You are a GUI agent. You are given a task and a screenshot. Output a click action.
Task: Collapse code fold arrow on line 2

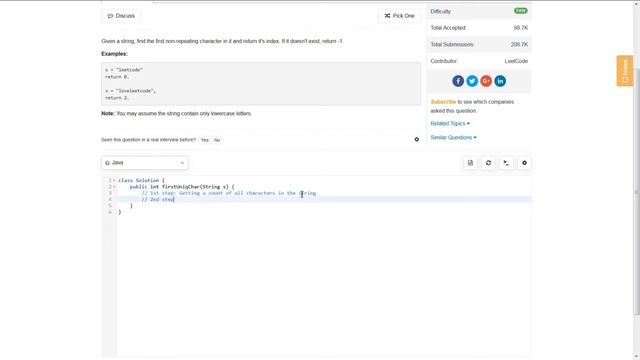point(114,187)
